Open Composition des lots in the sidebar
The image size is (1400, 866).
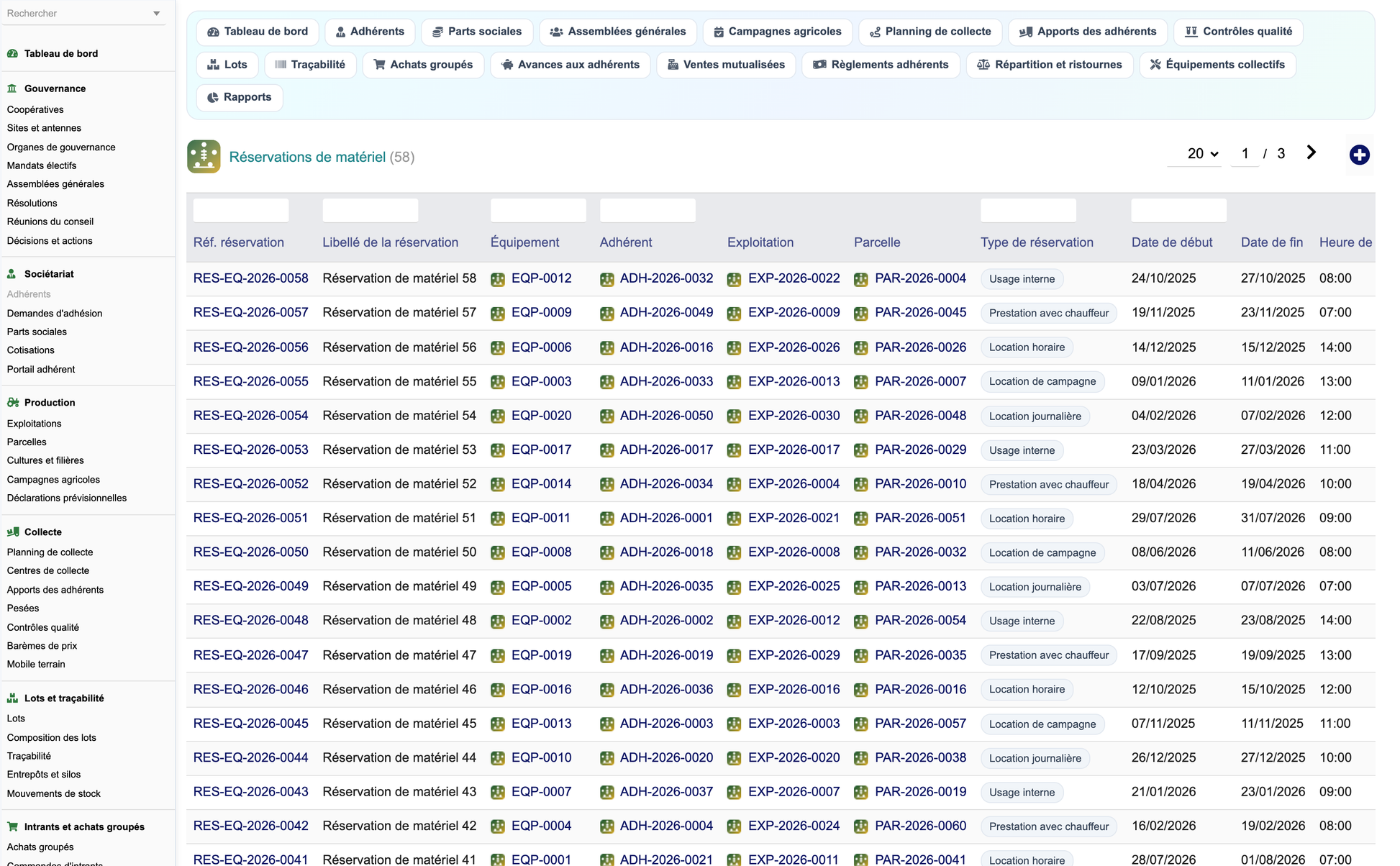[51, 738]
